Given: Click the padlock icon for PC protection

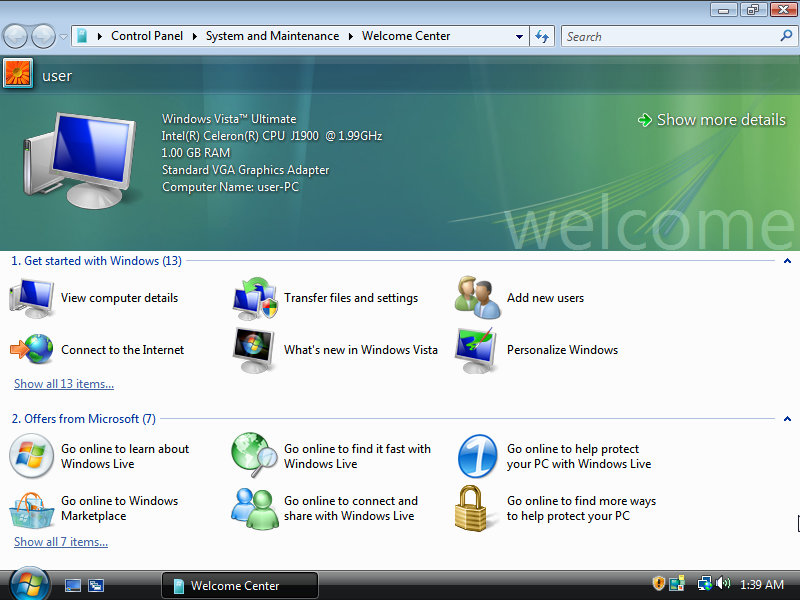Looking at the screenshot, I should [x=477, y=508].
